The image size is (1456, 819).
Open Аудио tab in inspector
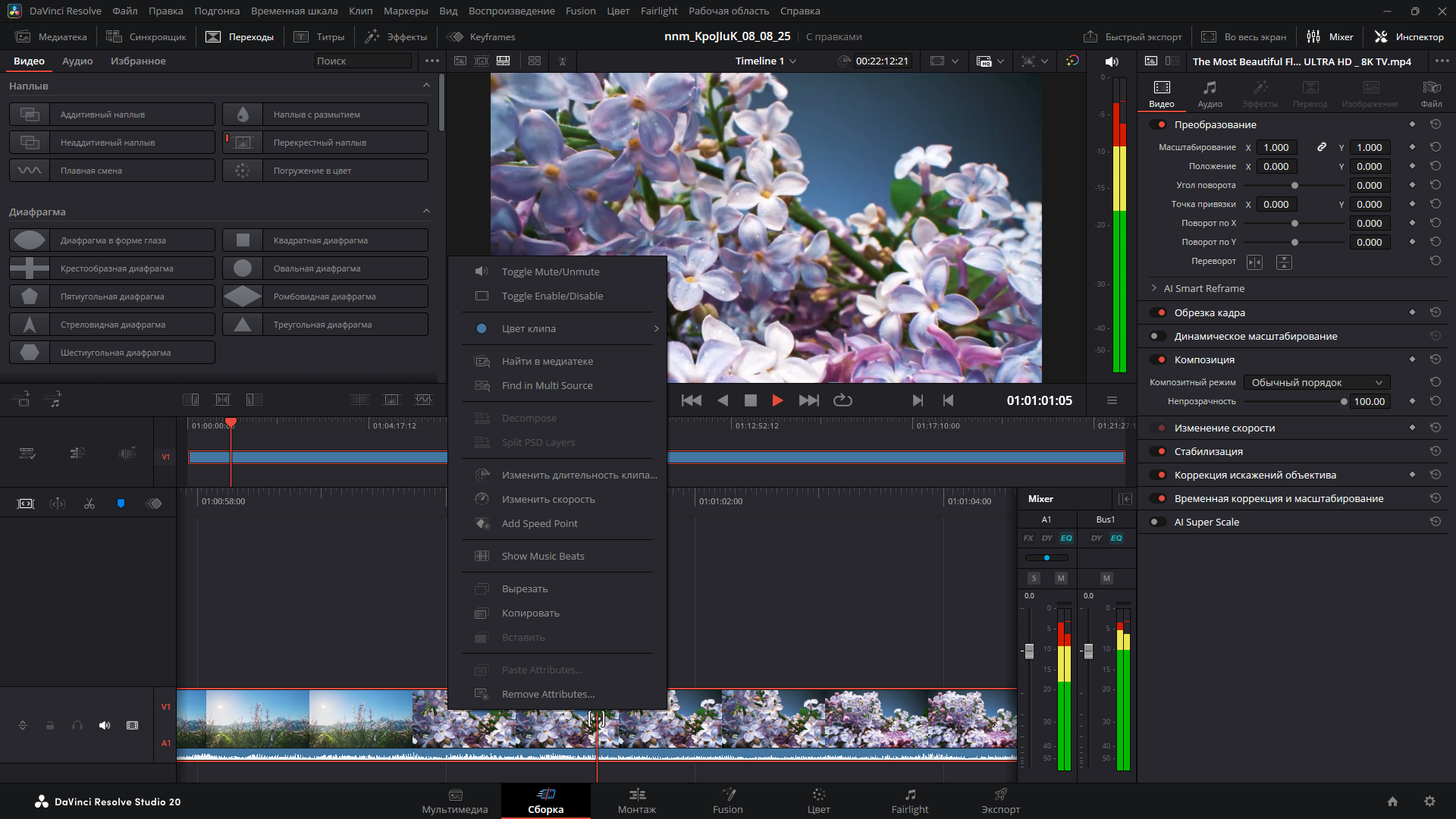click(1210, 94)
